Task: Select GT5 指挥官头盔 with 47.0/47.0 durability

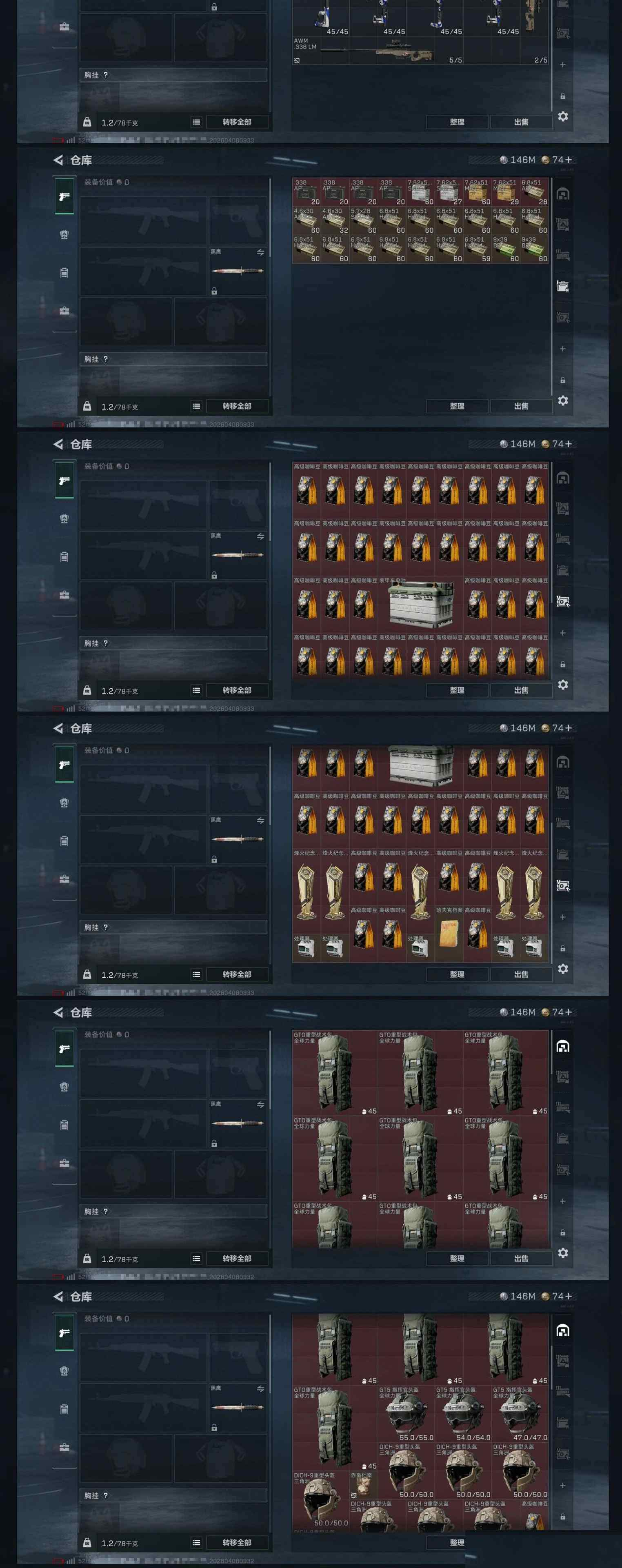Action: point(520,1415)
